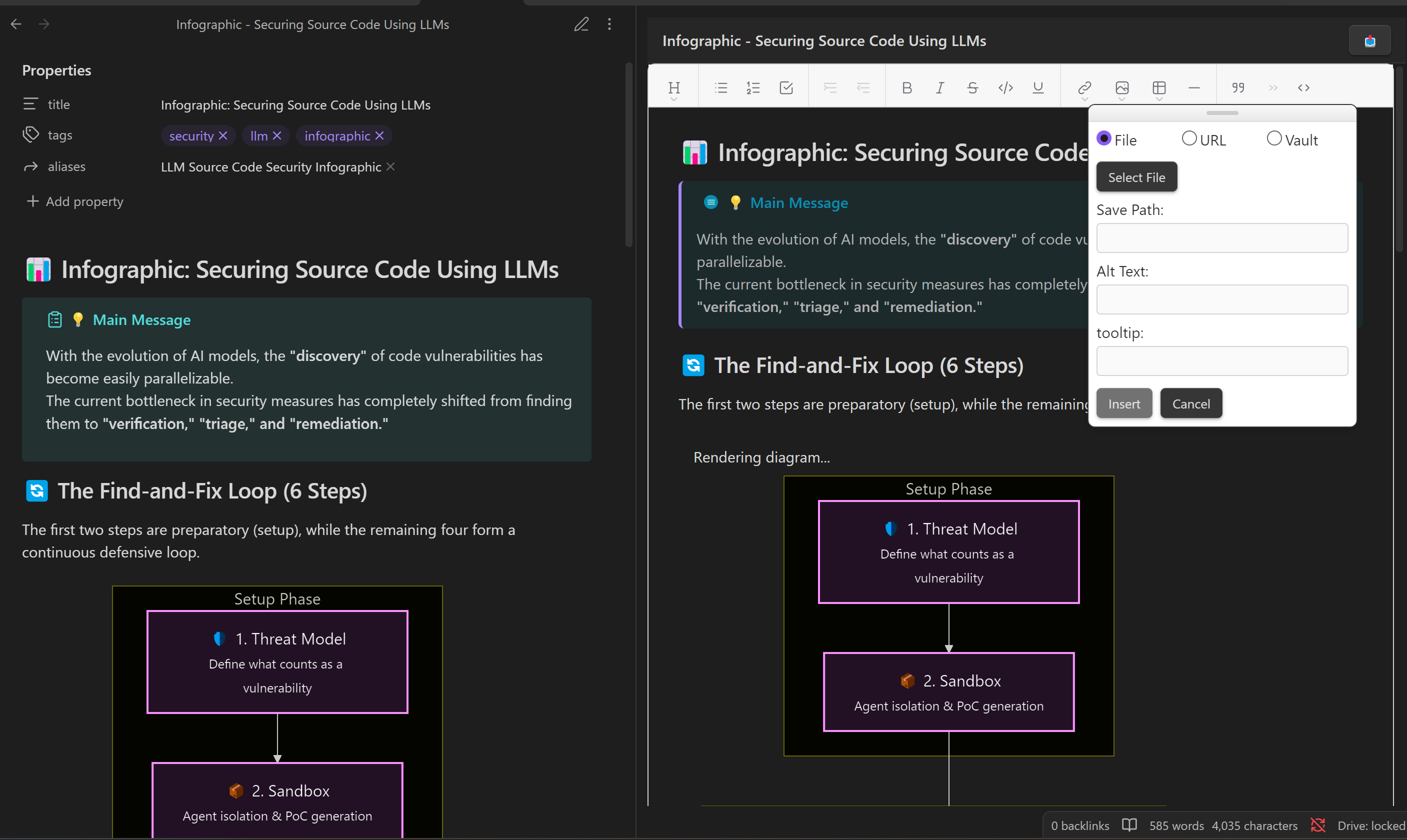Viewport: 1407px width, 840px height.
Task: Insert a task checkbox list item
Action: click(786, 87)
